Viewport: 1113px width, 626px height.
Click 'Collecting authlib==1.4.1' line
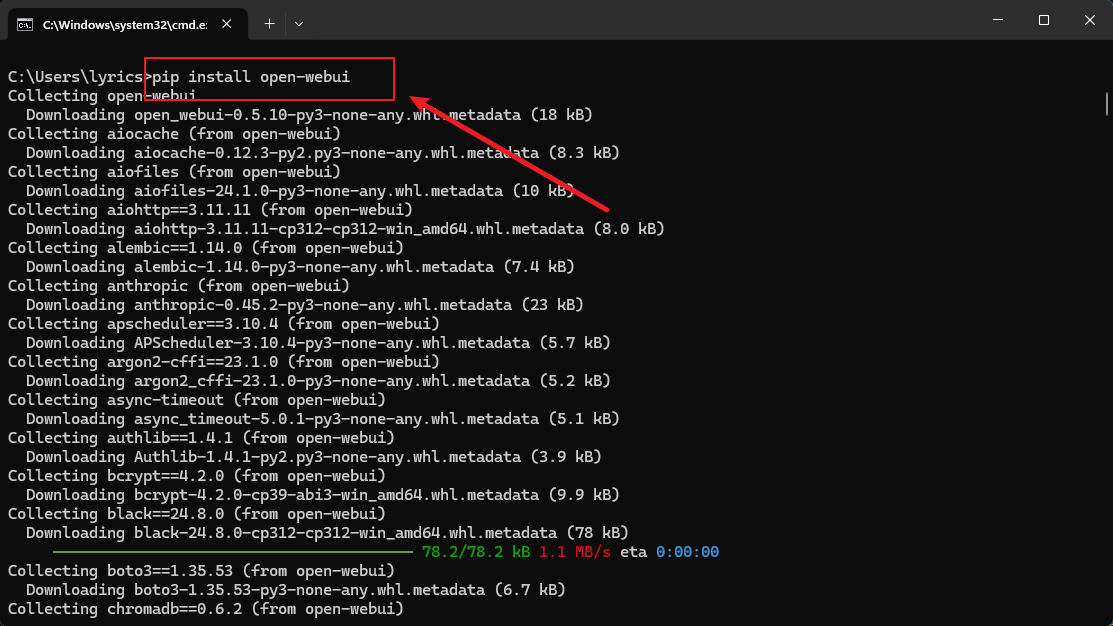click(x=201, y=438)
